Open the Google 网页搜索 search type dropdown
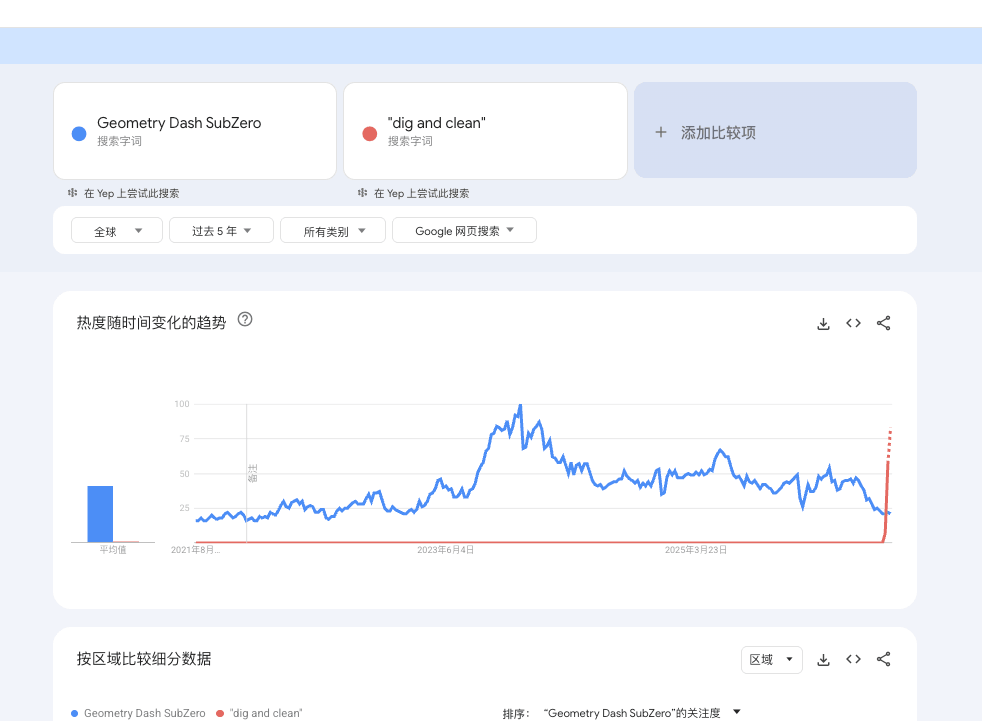The width and height of the screenshot is (982, 721). click(464, 231)
